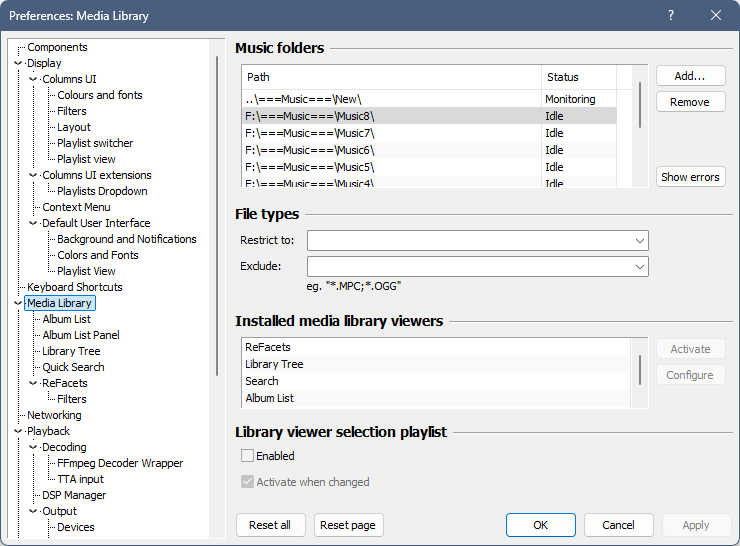The width and height of the screenshot is (740, 546).
Task: Remove the selected music folder
Action: [690, 102]
